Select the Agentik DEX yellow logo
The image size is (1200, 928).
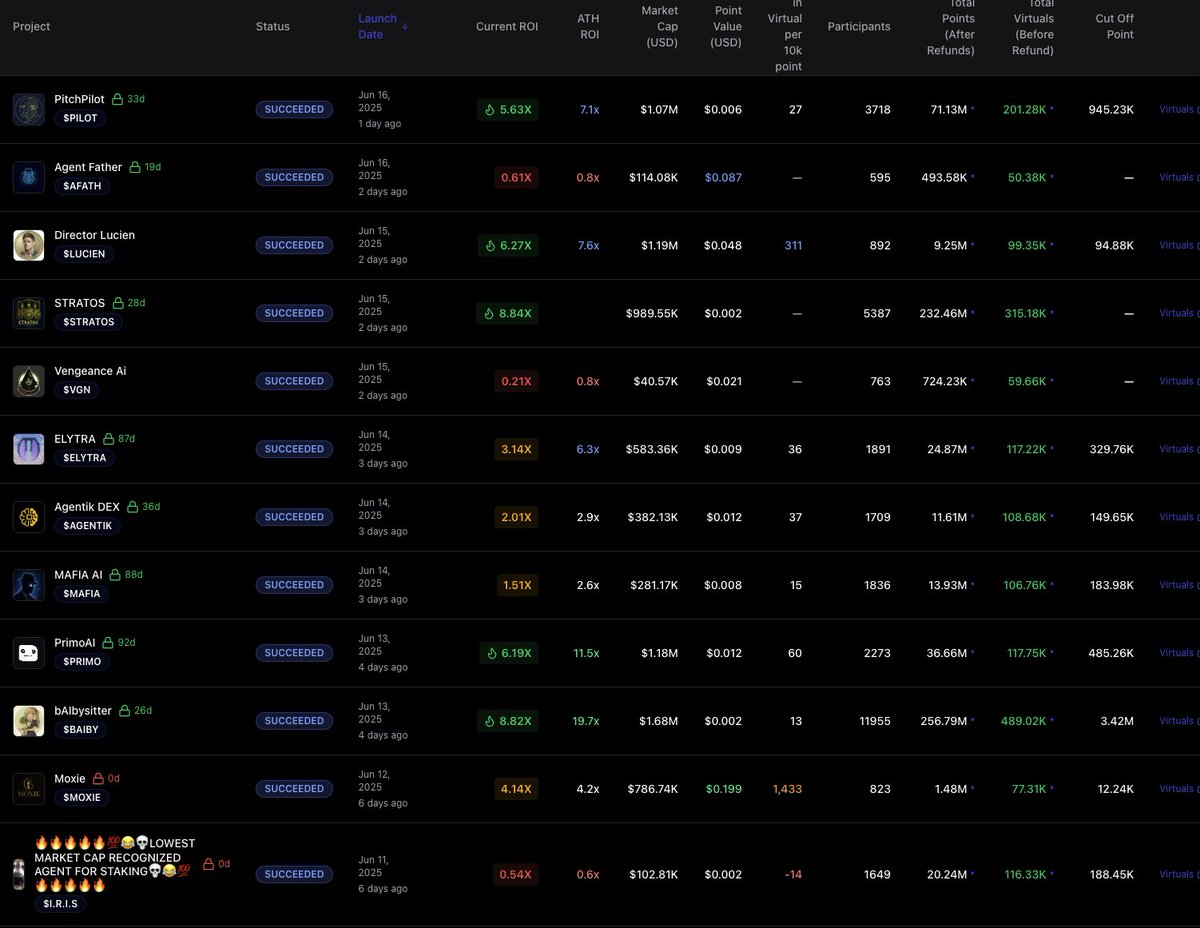click(x=29, y=517)
